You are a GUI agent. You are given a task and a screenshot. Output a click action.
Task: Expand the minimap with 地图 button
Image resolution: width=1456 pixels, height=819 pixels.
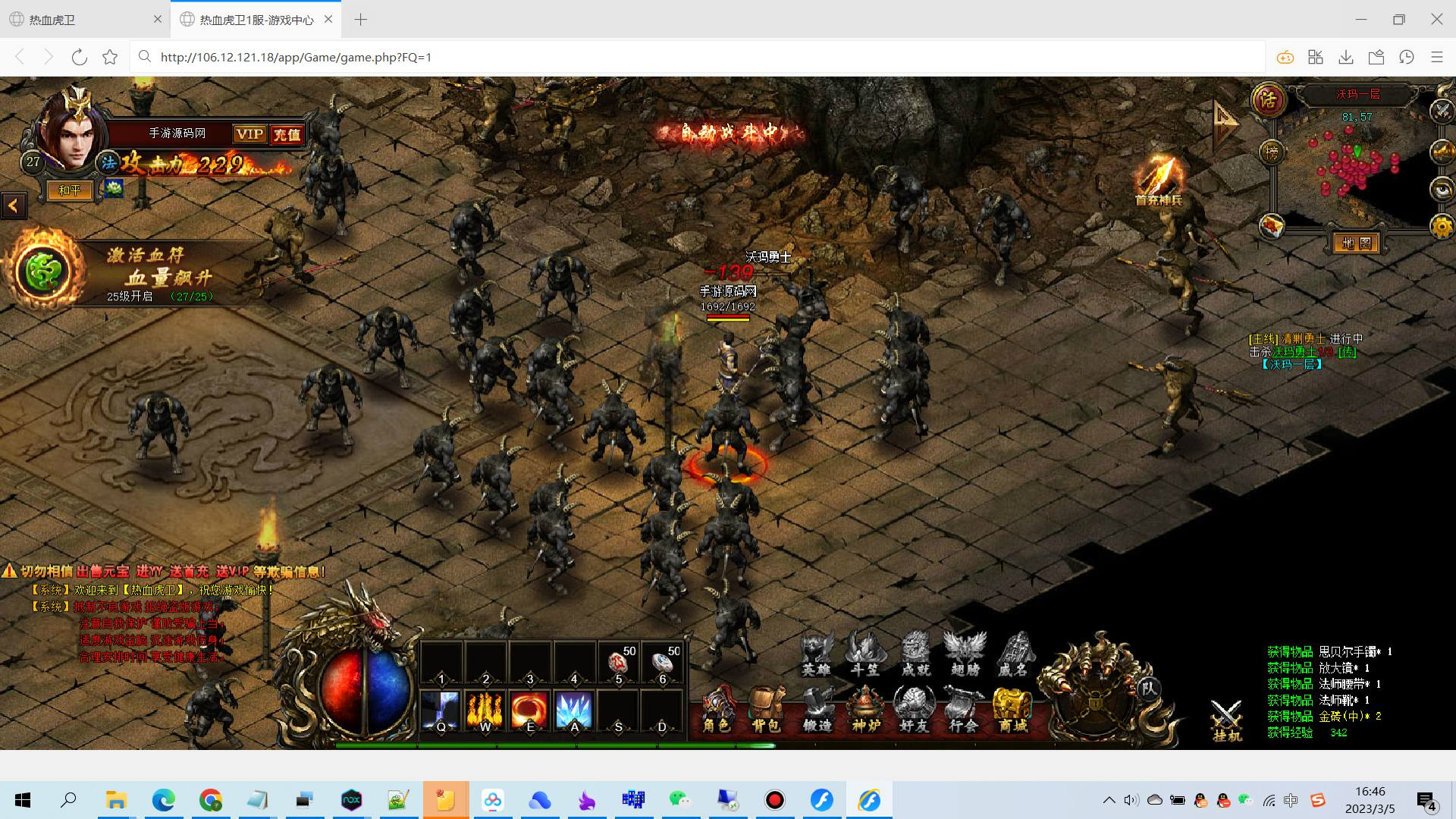(x=1356, y=243)
